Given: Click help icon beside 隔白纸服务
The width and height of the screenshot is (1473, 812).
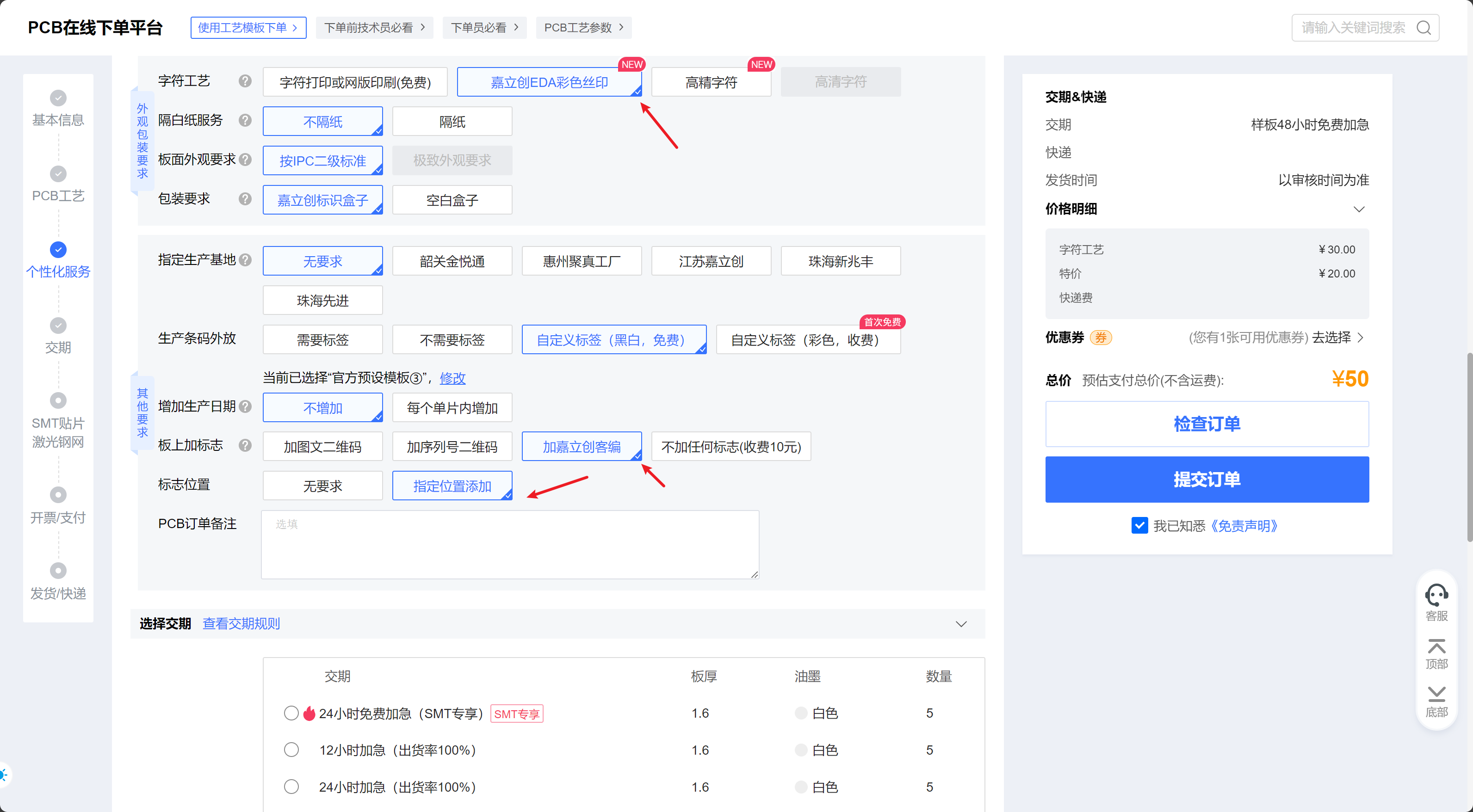Looking at the screenshot, I should point(245,121).
